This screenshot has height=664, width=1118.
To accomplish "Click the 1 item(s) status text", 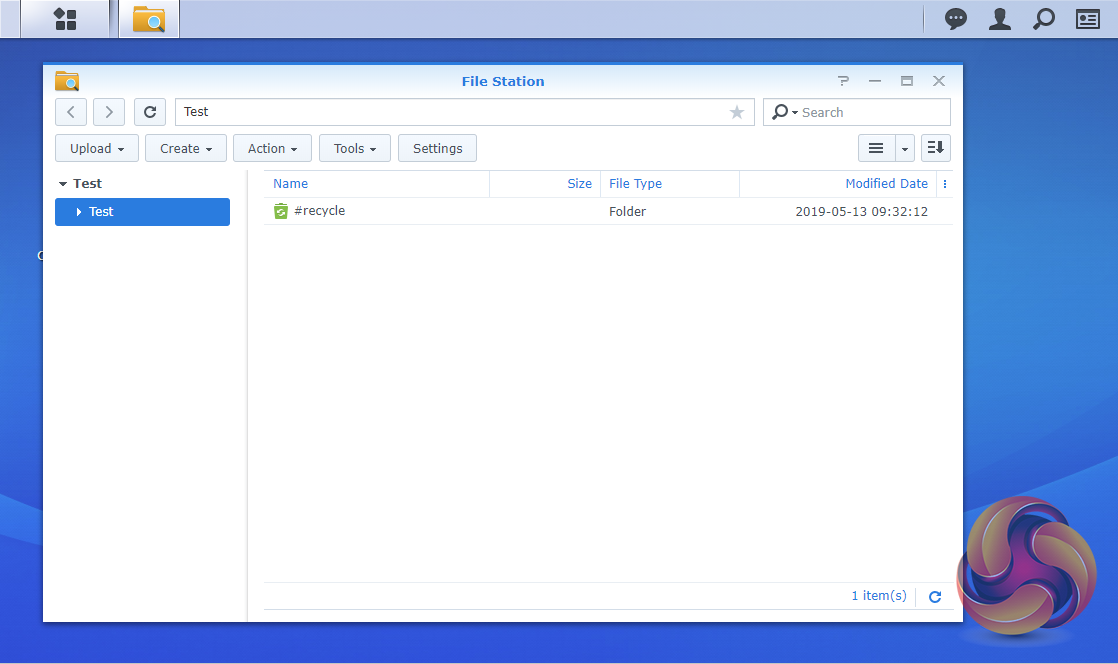I will [x=878, y=596].
